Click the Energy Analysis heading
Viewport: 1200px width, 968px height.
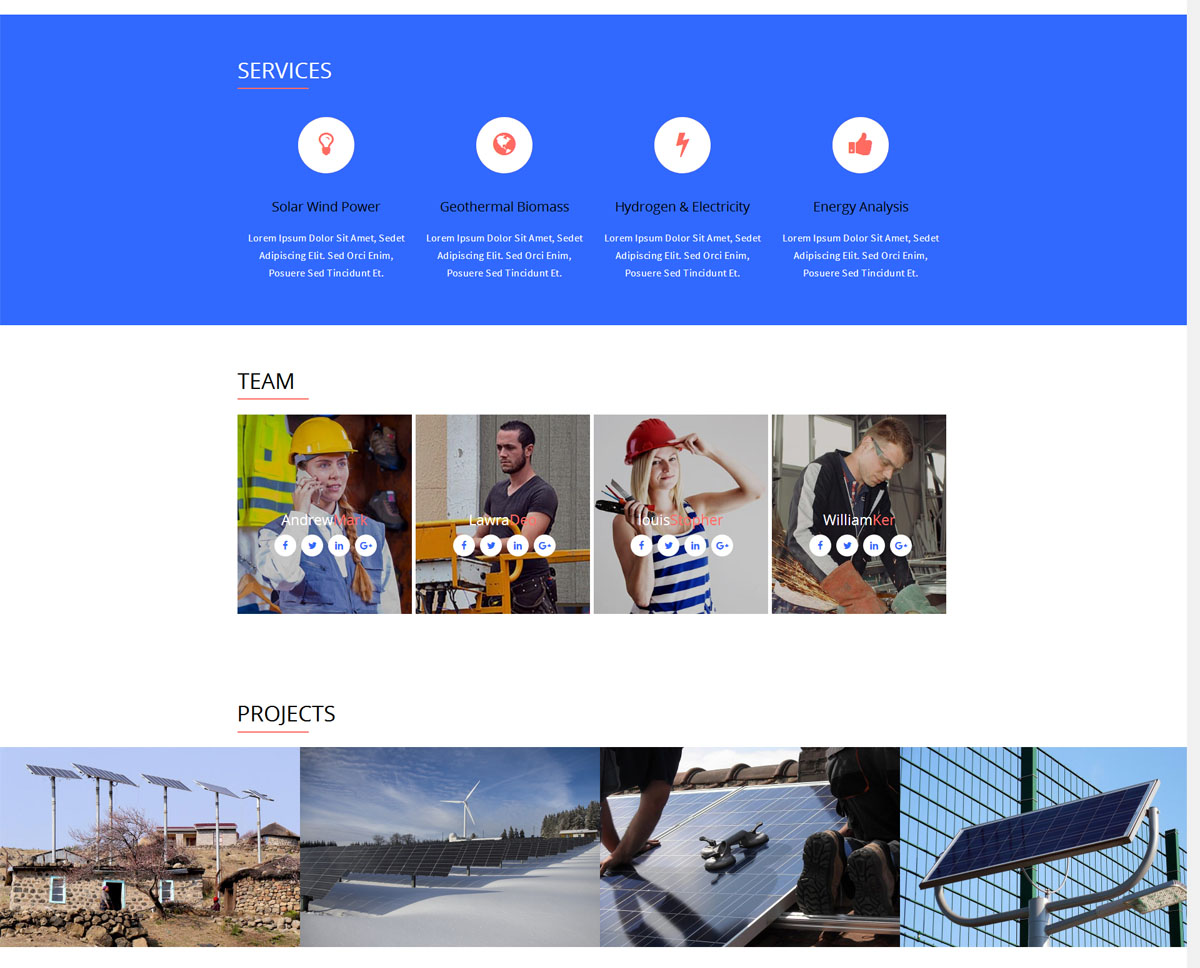(x=860, y=207)
